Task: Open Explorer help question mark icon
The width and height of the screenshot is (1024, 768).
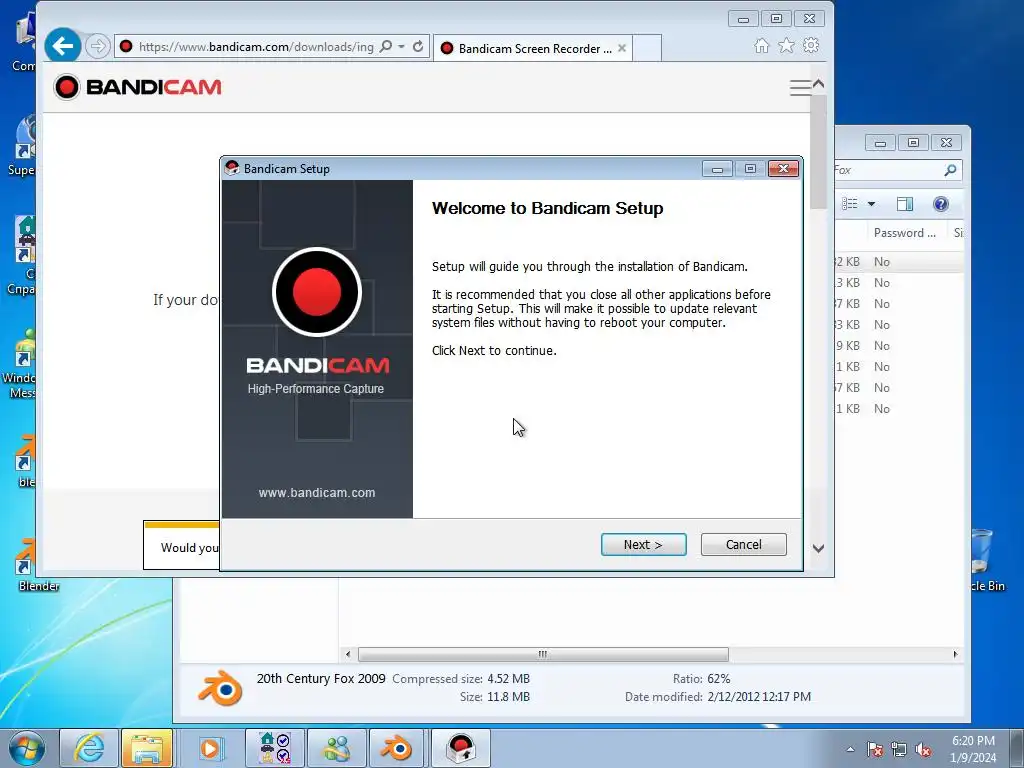Action: click(x=940, y=204)
